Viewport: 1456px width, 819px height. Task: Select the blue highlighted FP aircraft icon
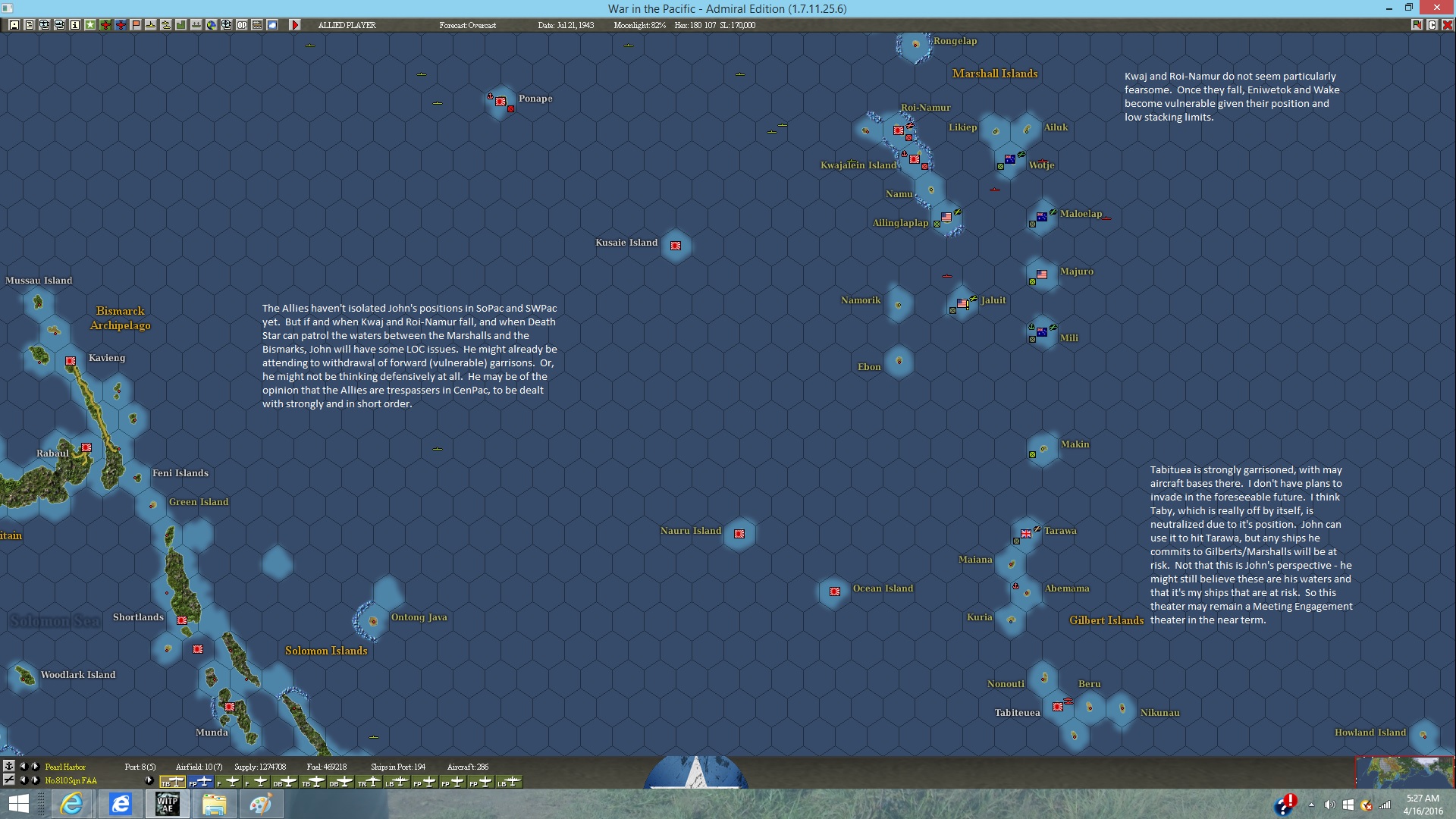tap(200, 782)
